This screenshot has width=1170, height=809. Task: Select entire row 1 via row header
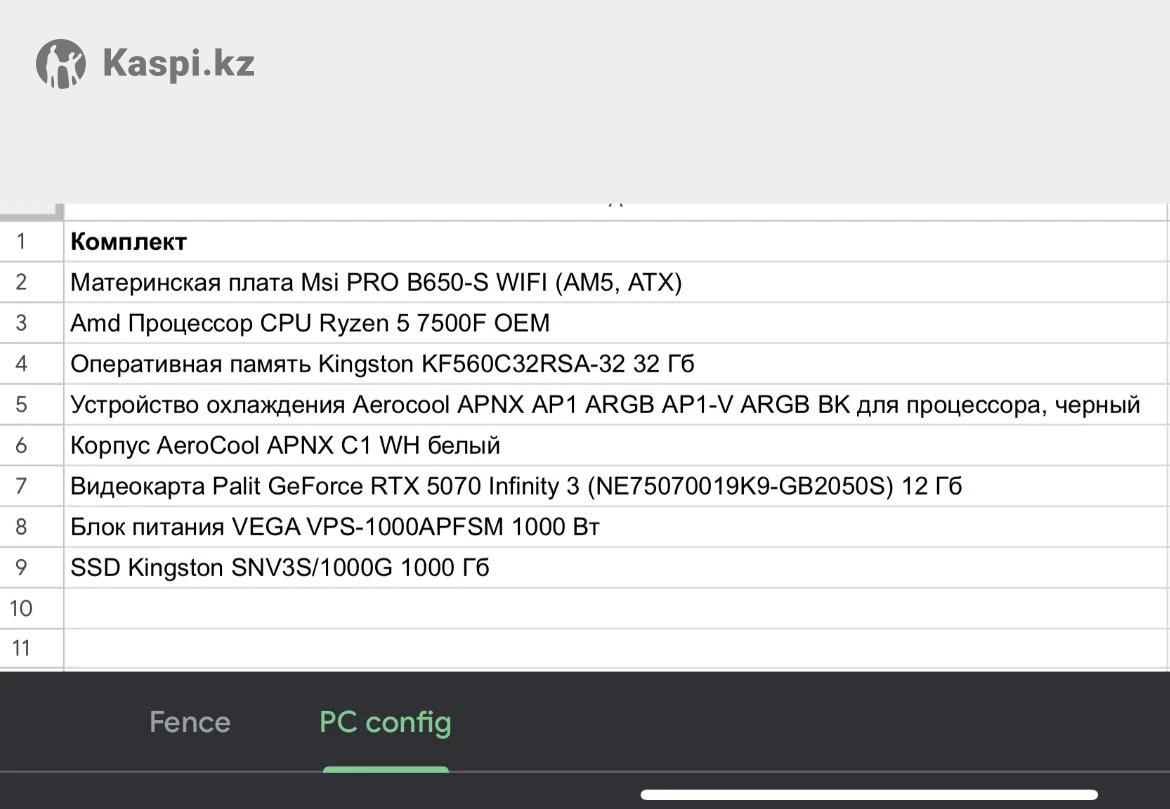[x=22, y=242]
